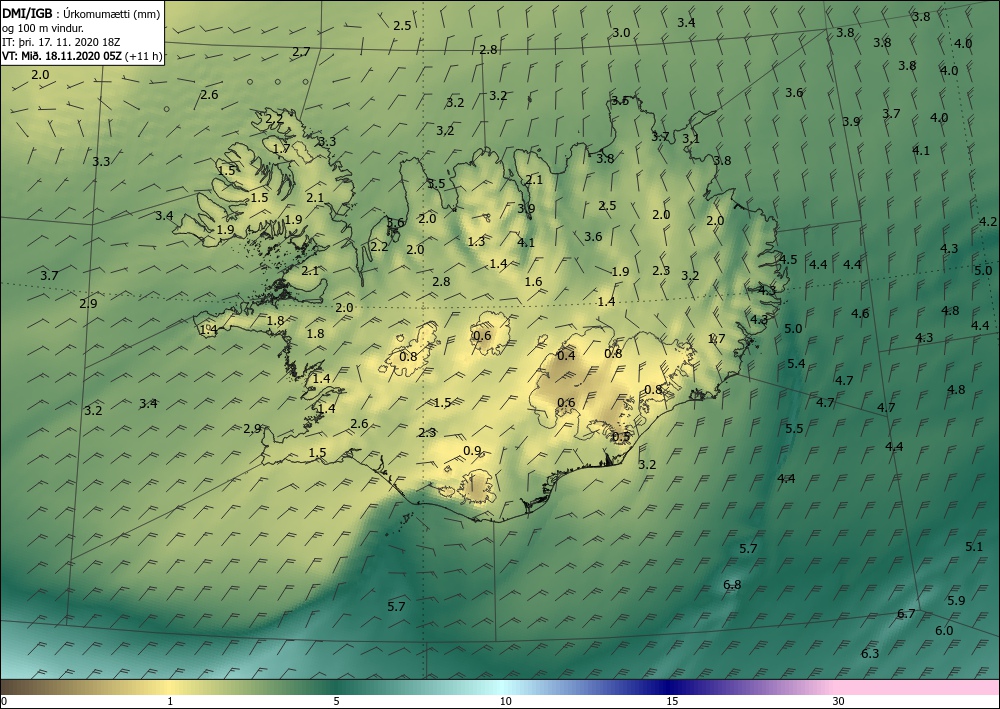
Task: Click the '10' tick label on colour scale
Action: coord(505,702)
